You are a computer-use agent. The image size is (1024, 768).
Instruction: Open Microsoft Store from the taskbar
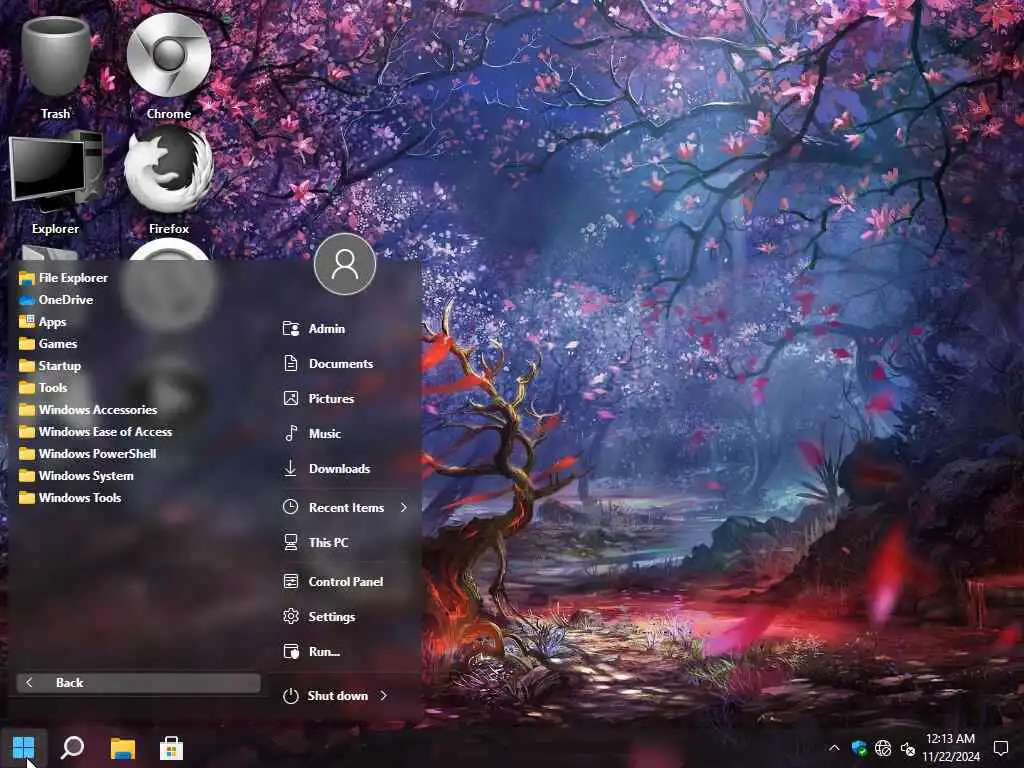[x=171, y=748]
